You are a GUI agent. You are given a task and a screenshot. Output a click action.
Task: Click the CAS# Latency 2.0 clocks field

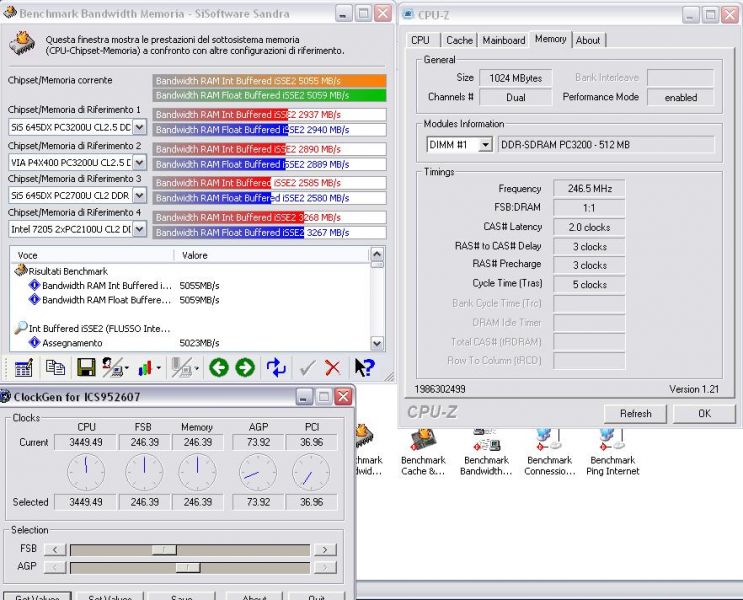(589, 227)
